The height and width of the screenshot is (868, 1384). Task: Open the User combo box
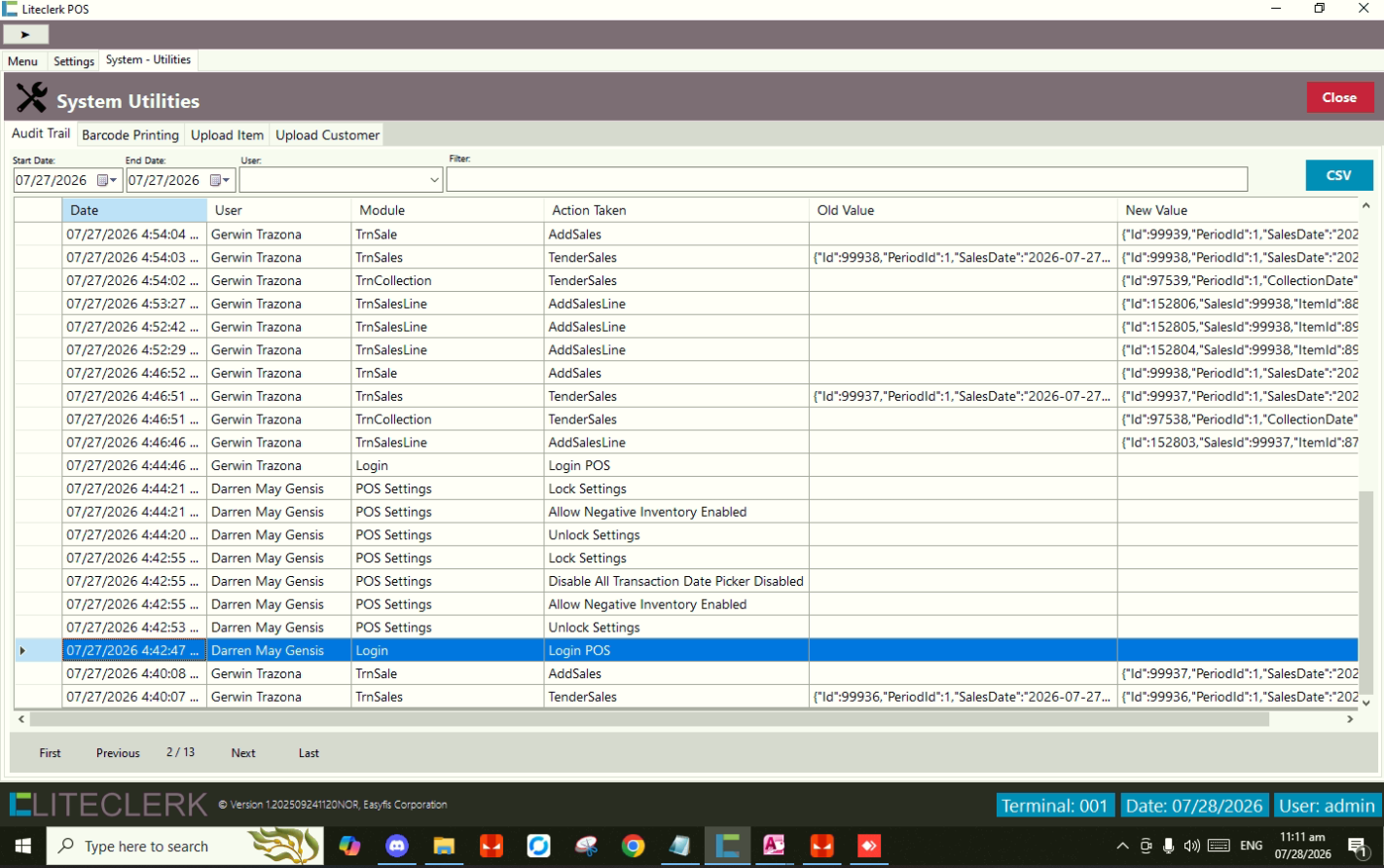[341, 180]
